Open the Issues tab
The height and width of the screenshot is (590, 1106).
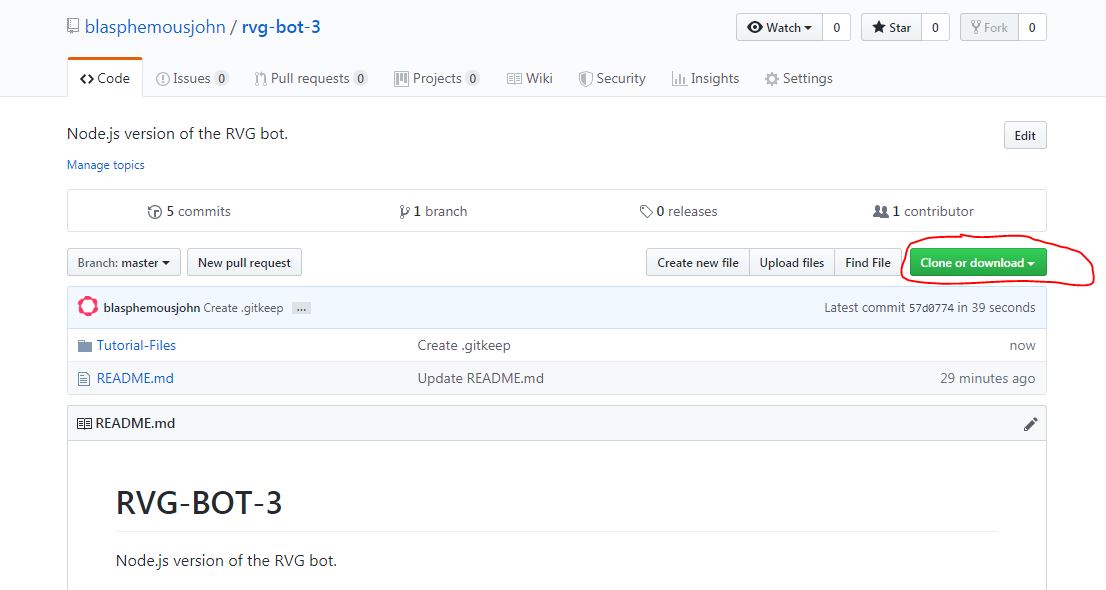pos(192,78)
